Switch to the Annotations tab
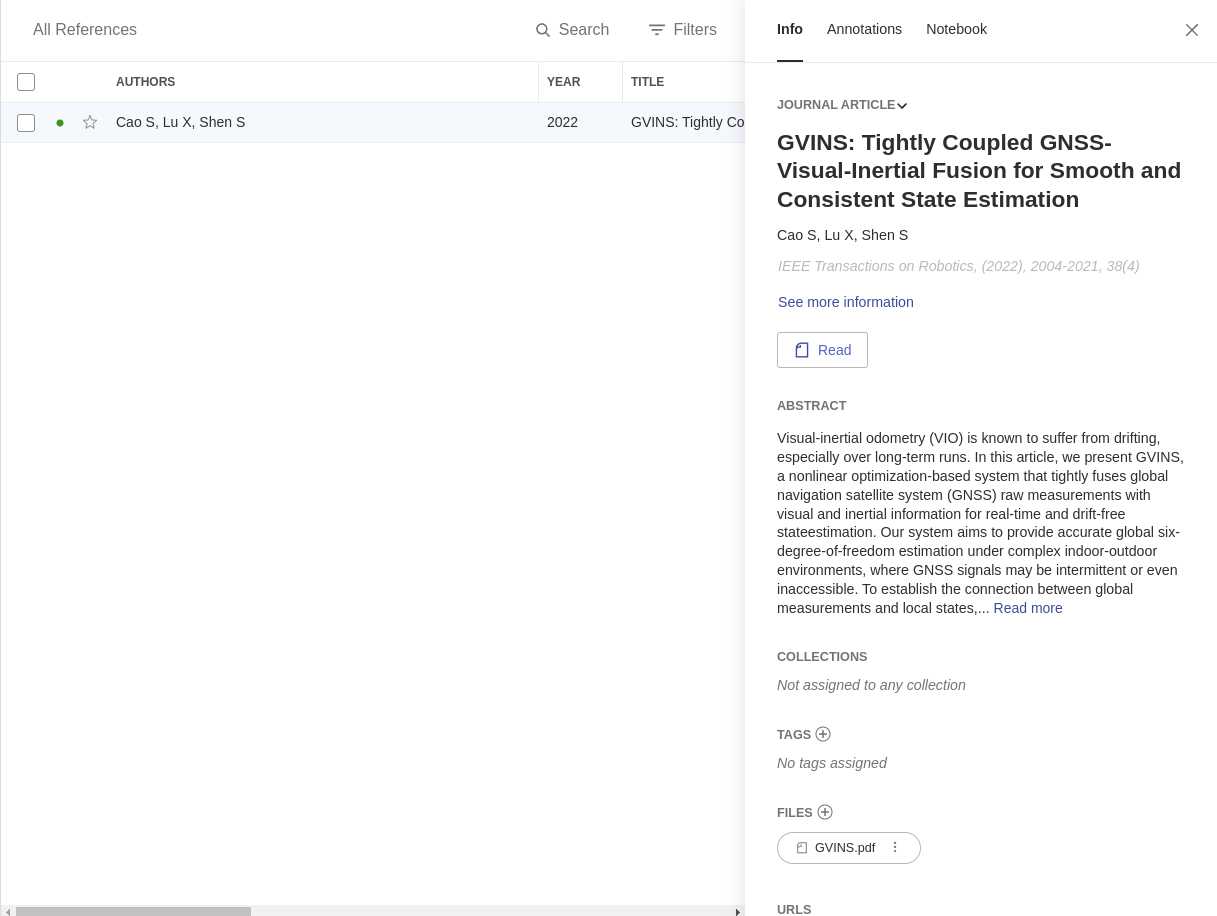Screen dimensions: 1217x916 pyautogui.click(x=864, y=29)
